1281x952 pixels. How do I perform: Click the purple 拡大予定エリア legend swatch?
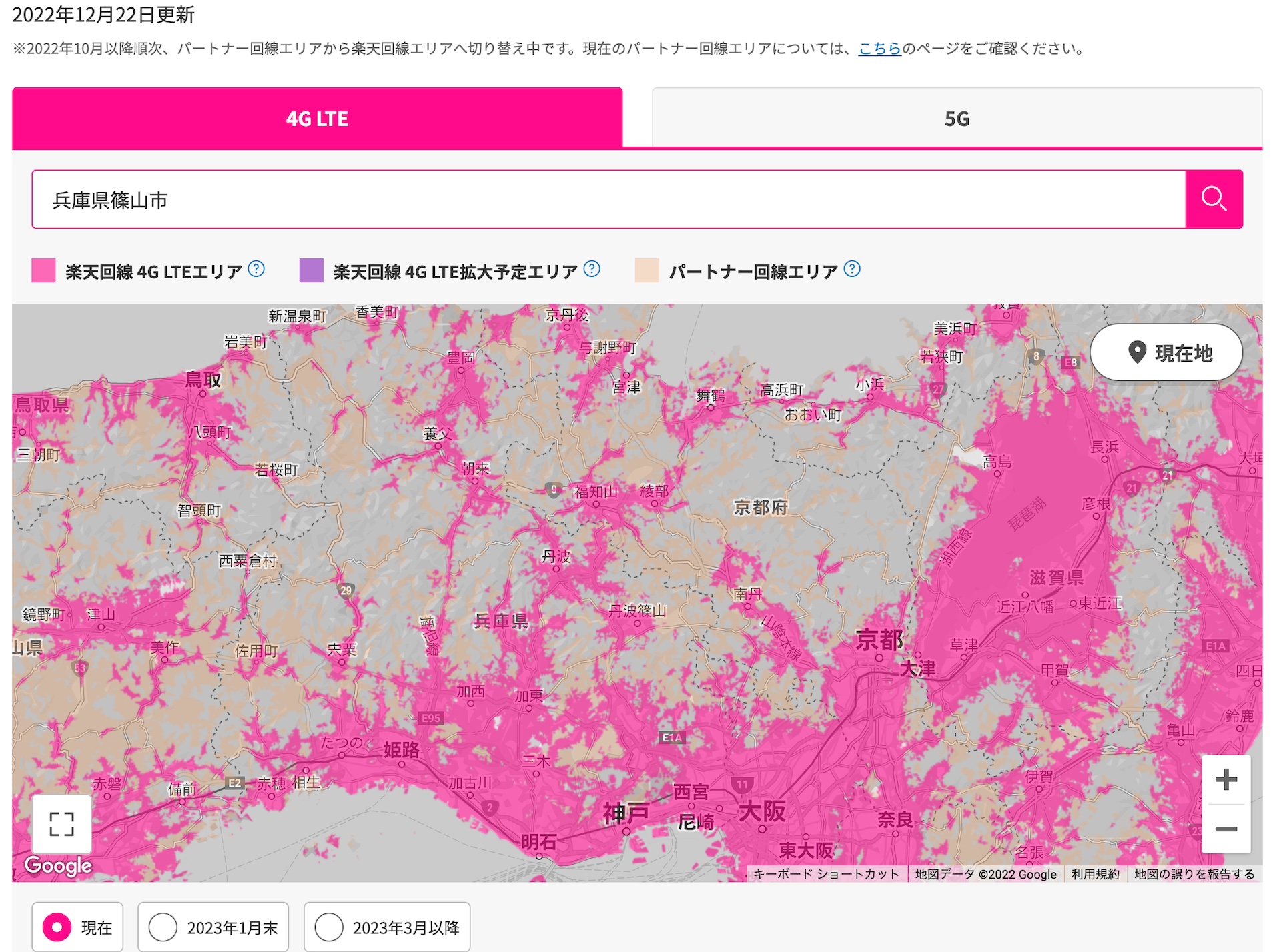point(311,270)
